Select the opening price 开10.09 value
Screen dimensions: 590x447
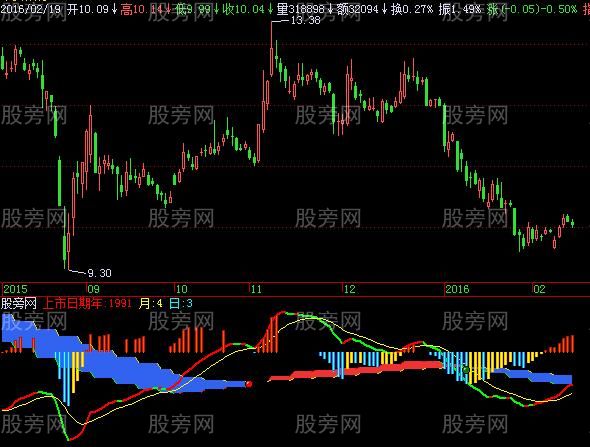click(88, 9)
